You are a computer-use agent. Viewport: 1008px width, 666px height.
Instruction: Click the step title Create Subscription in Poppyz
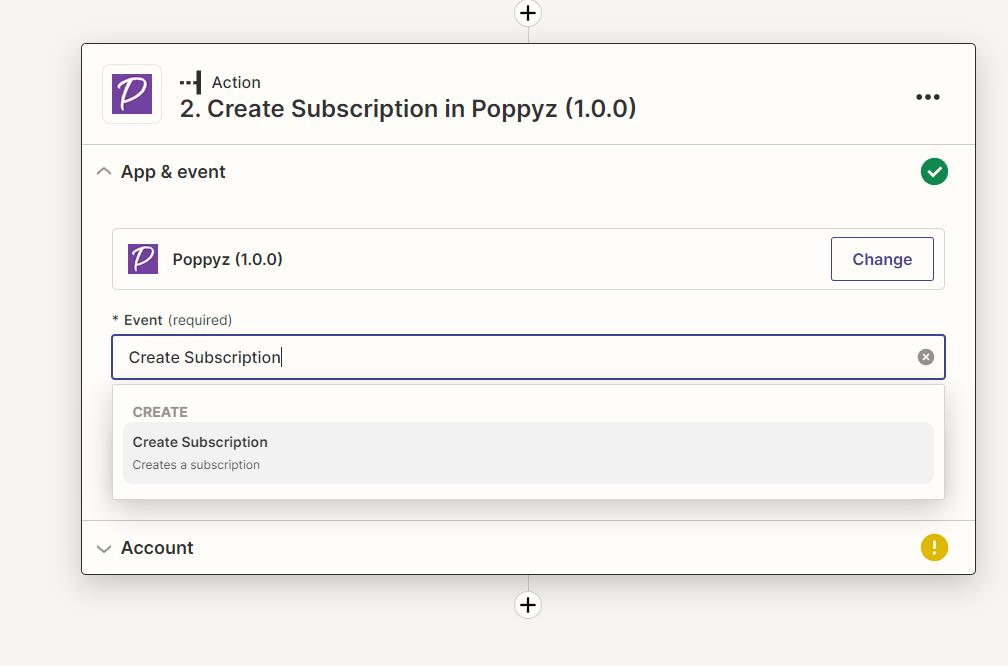point(408,109)
